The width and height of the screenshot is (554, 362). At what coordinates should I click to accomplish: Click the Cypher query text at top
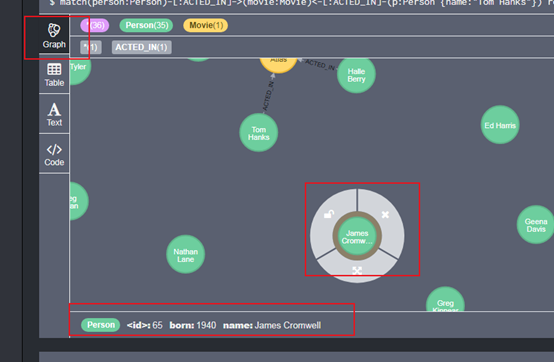pos(301,3)
